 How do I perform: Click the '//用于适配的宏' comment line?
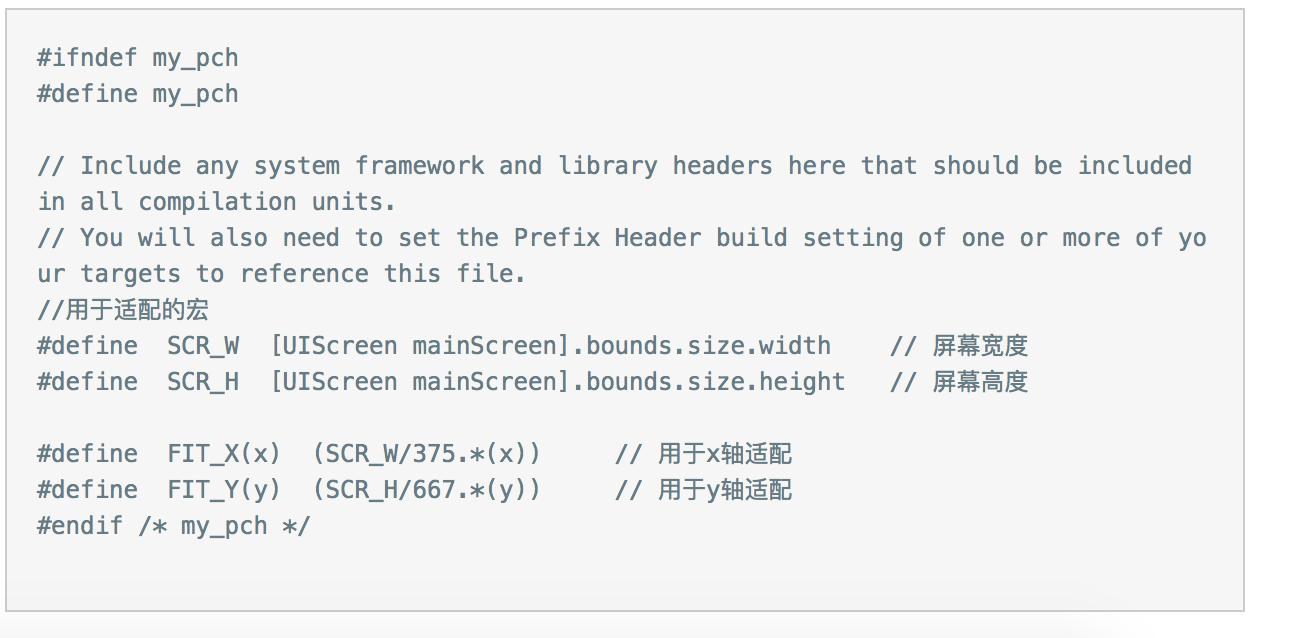click(x=123, y=310)
